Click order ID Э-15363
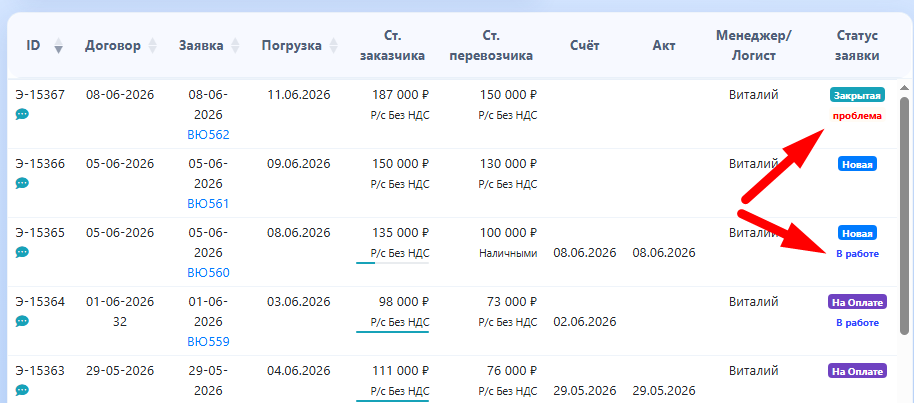914x403 pixels. coord(40,370)
